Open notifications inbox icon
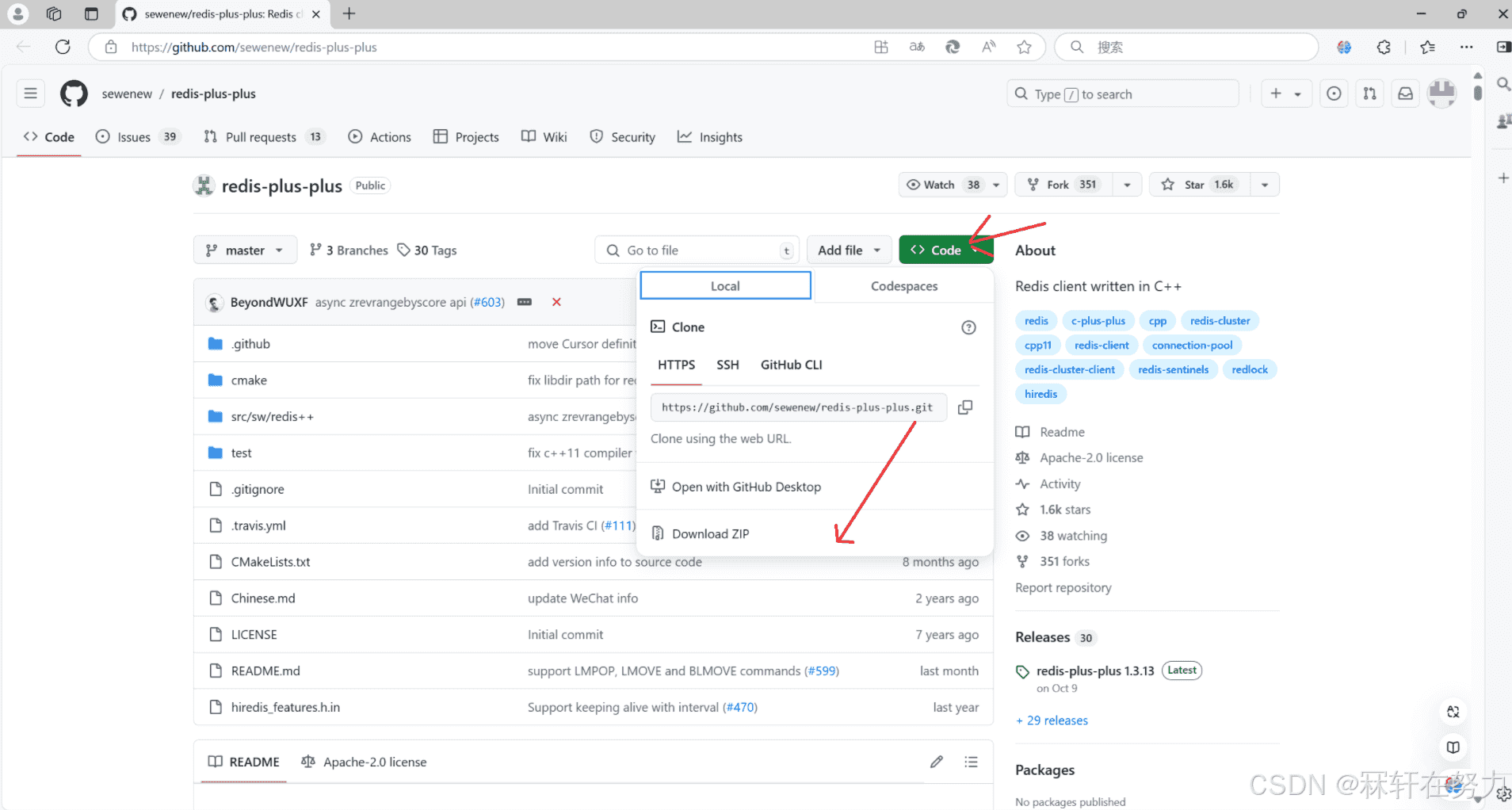 (1405, 94)
